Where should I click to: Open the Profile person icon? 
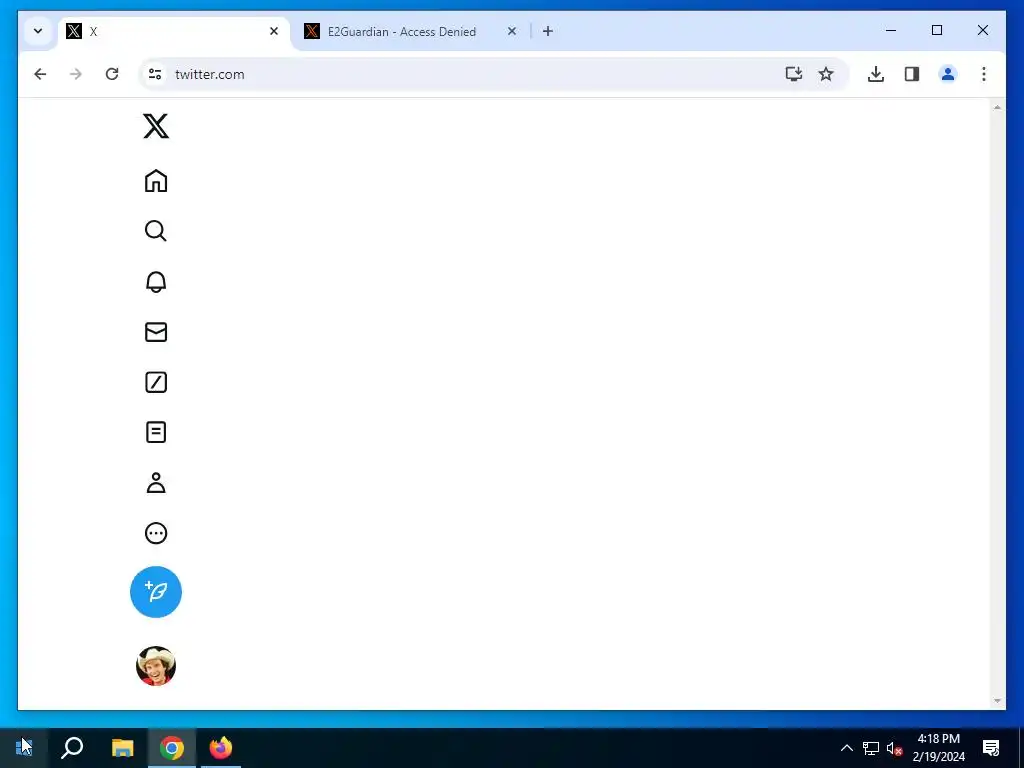(x=155, y=483)
